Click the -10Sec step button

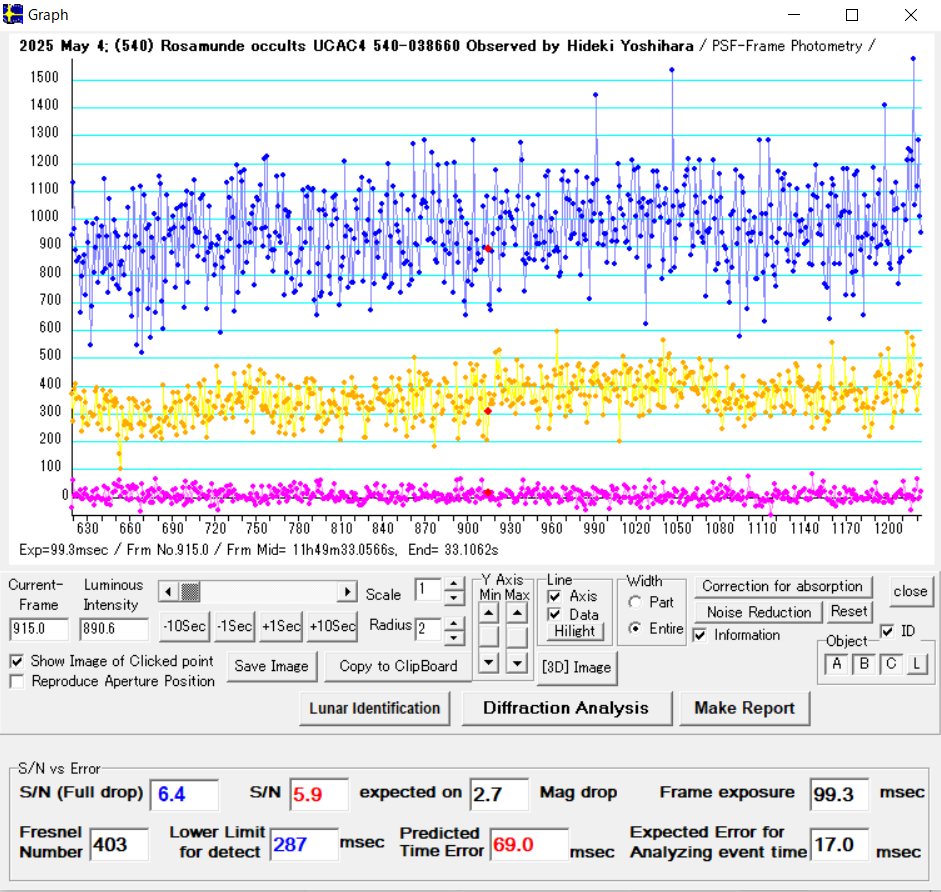pyautogui.click(x=183, y=626)
